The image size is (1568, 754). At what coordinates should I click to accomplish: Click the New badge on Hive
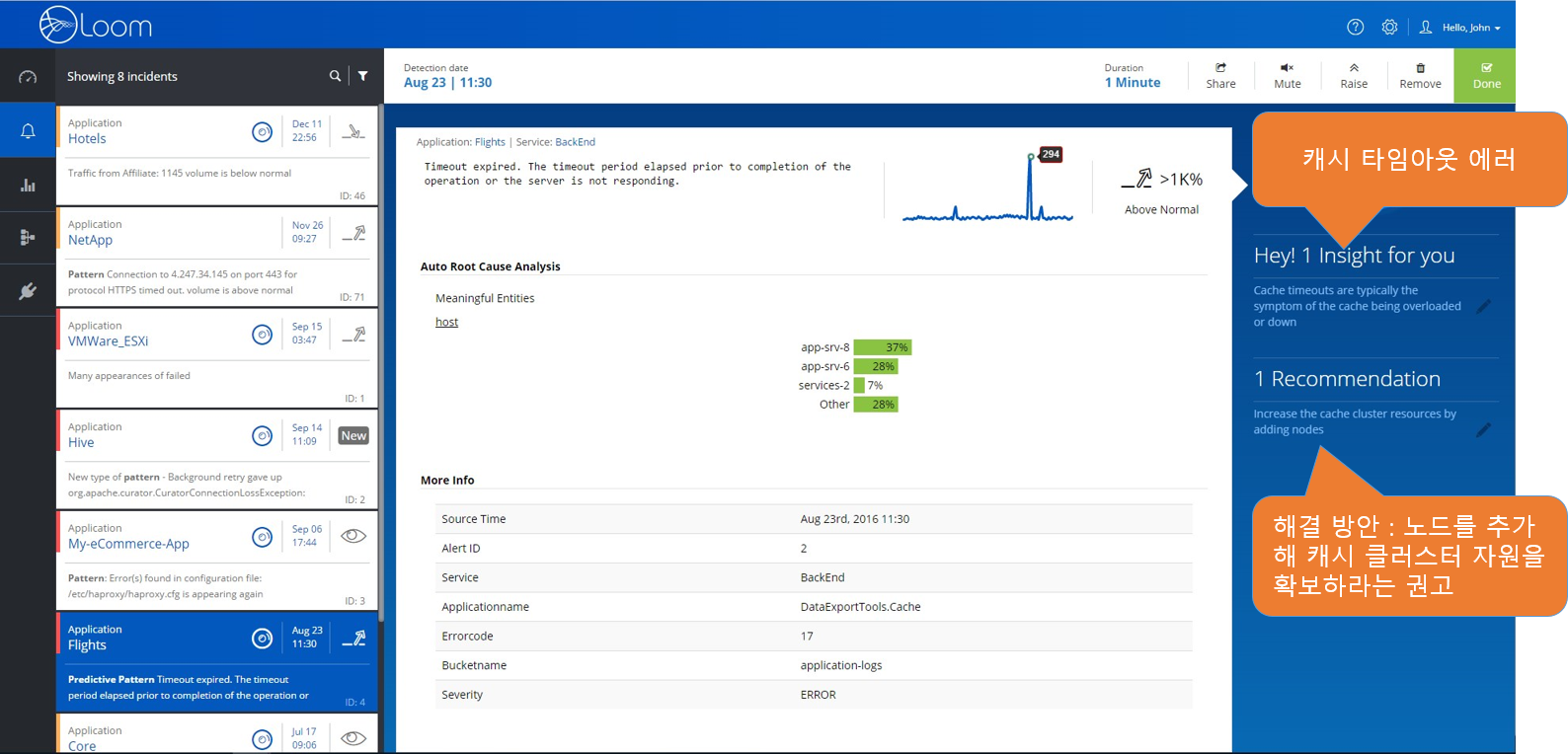[x=353, y=435]
